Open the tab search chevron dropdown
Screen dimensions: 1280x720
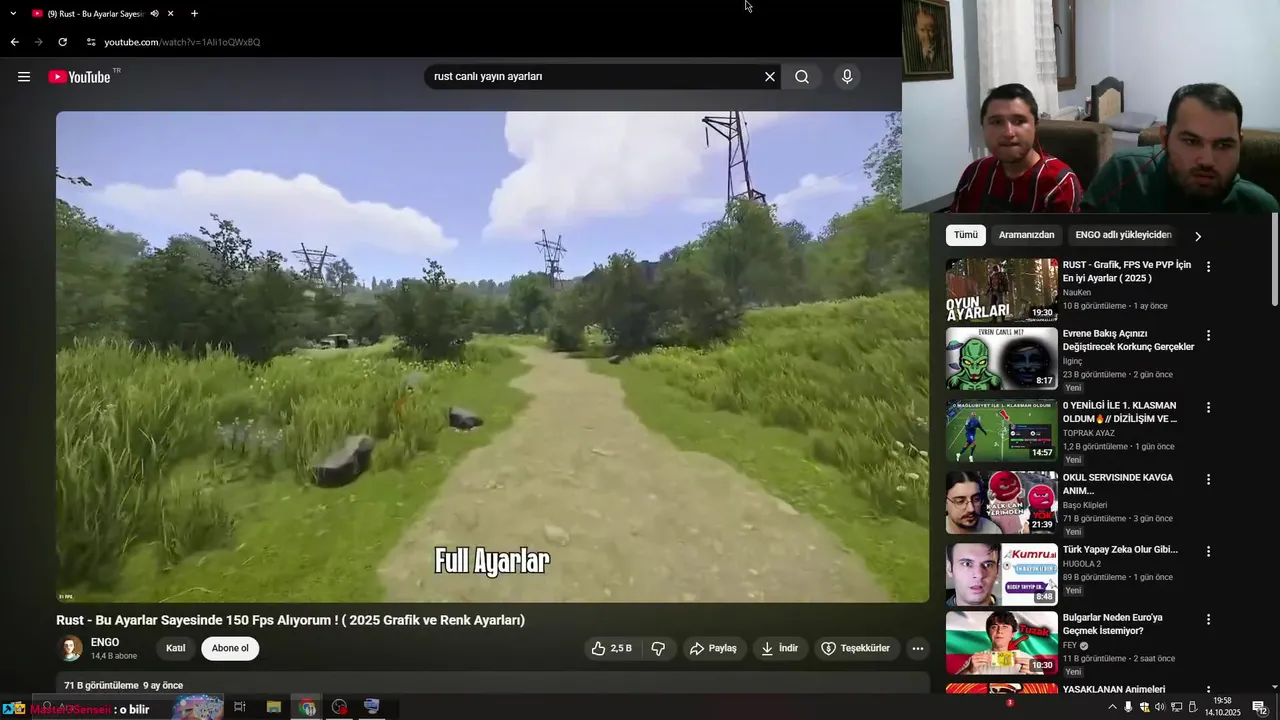[13, 14]
